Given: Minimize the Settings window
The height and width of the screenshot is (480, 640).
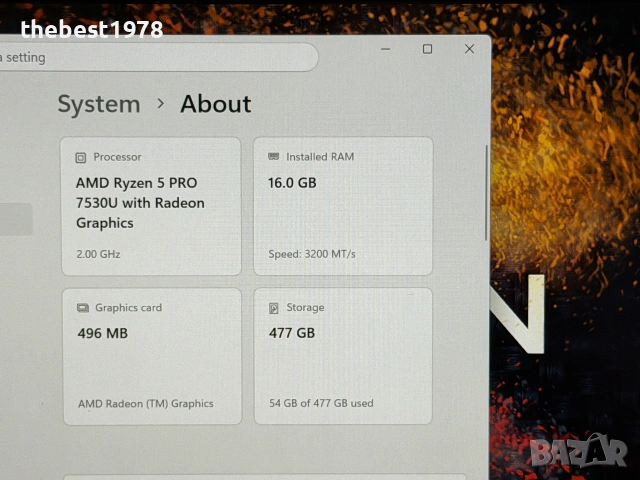Looking at the screenshot, I should [385, 49].
